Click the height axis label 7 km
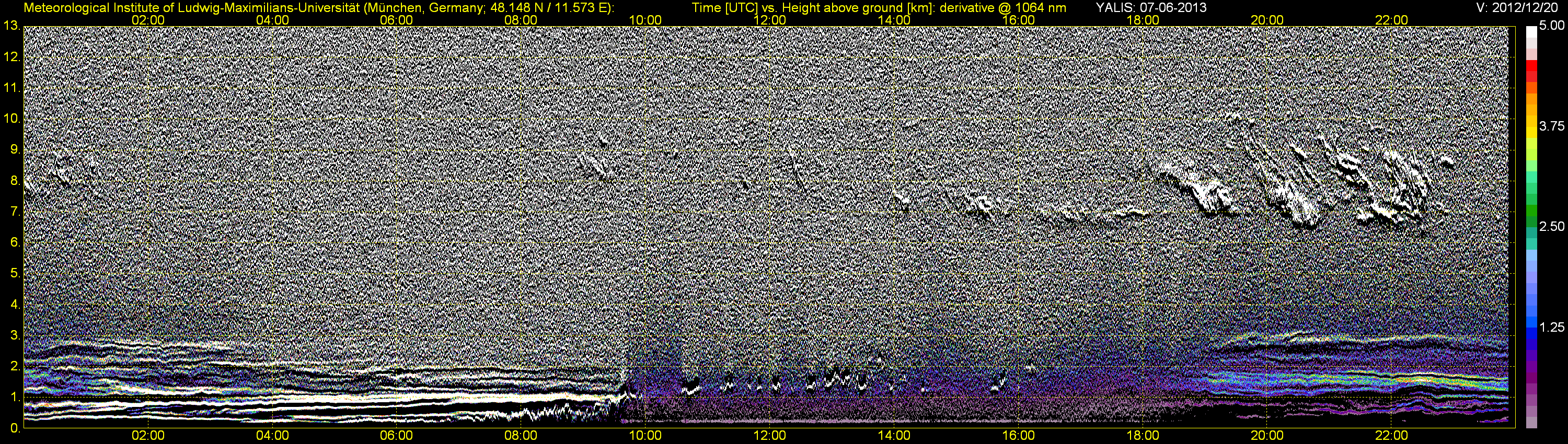This screenshot has width=1568, height=444. 15,212
